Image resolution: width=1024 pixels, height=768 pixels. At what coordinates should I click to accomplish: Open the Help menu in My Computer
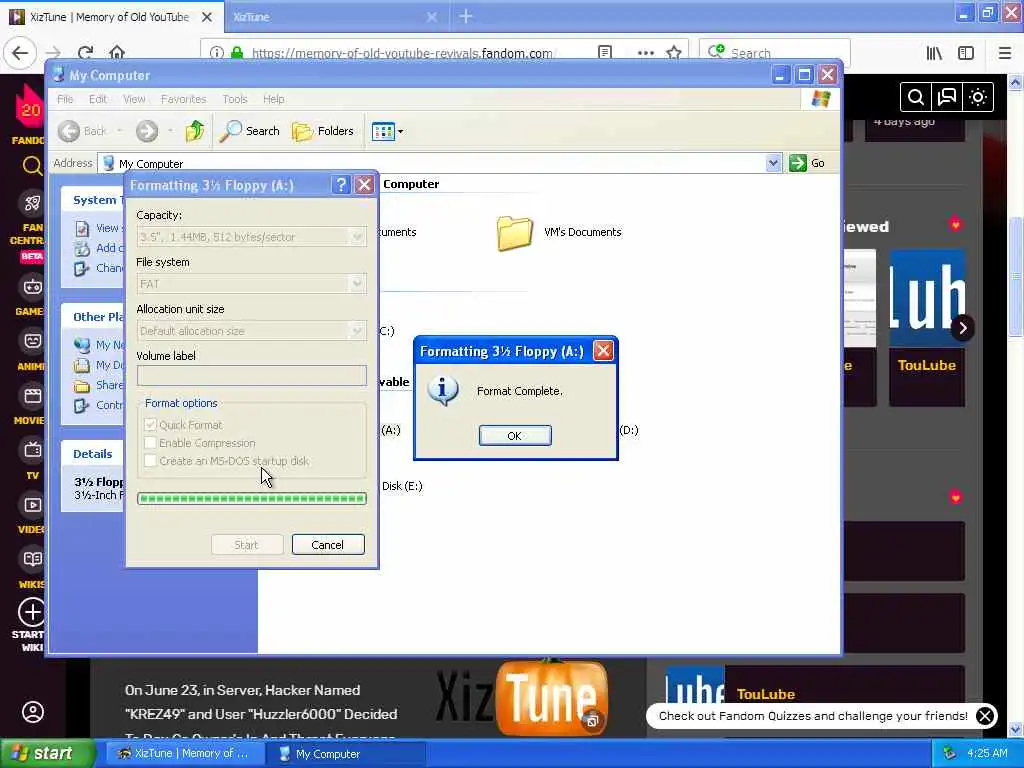[x=274, y=99]
